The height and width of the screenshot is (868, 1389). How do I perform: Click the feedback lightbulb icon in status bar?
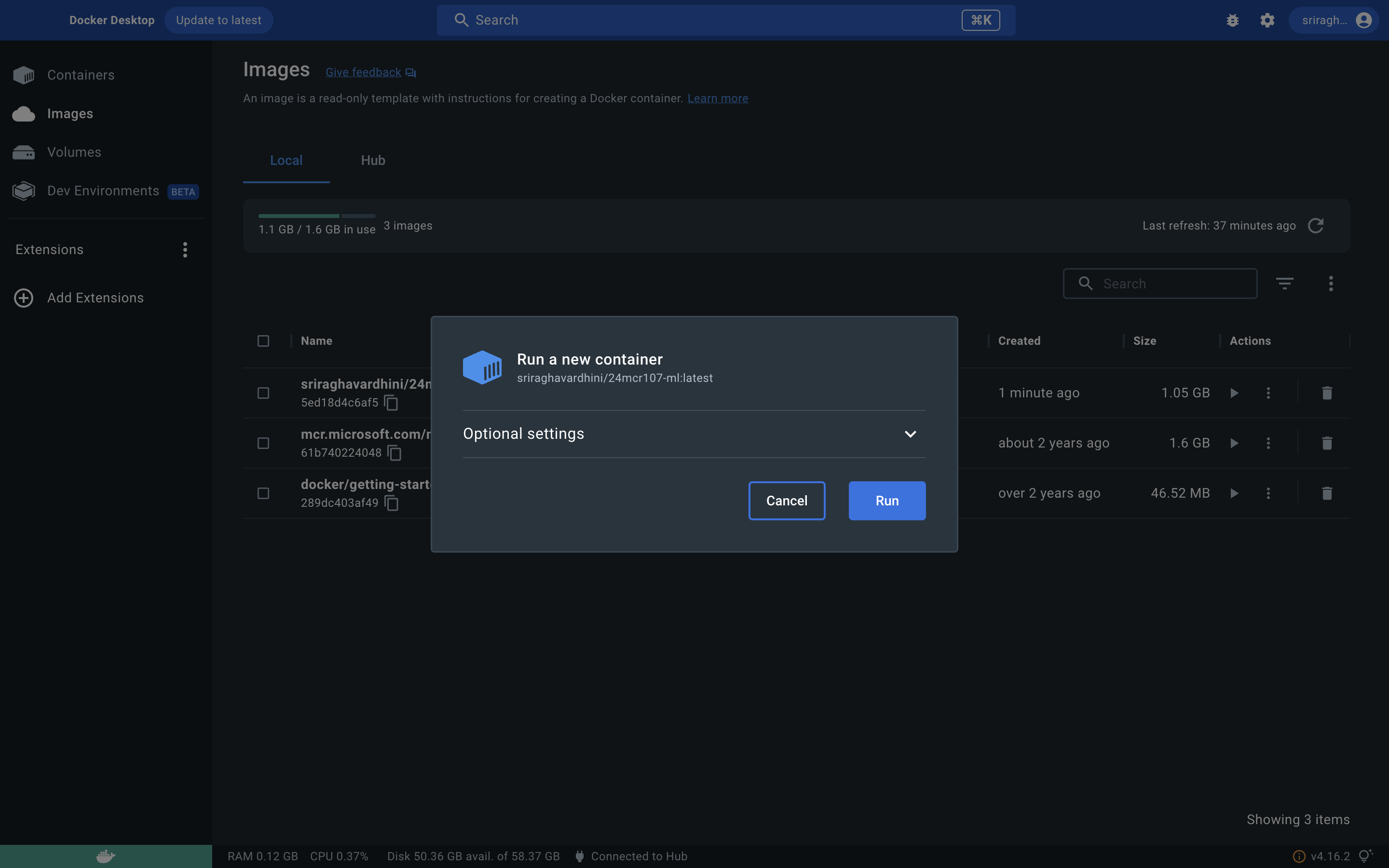point(1365,856)
